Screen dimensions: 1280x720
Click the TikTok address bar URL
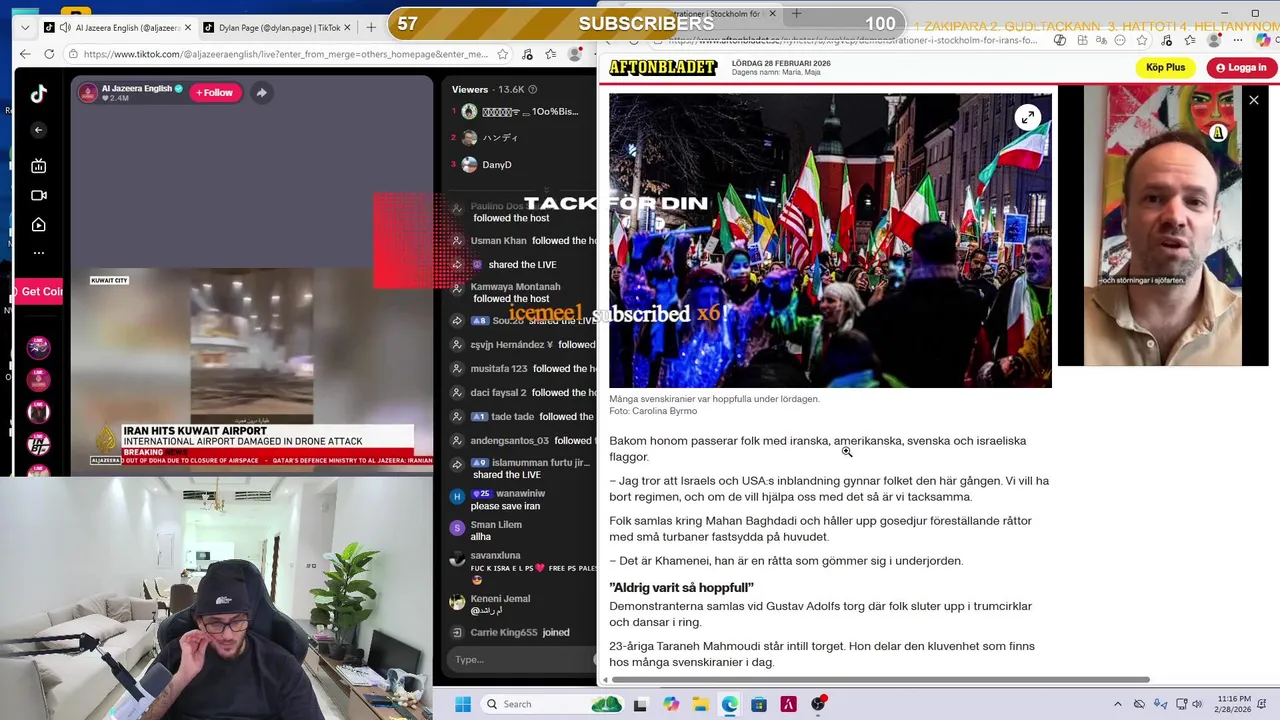tap(285, 54)
